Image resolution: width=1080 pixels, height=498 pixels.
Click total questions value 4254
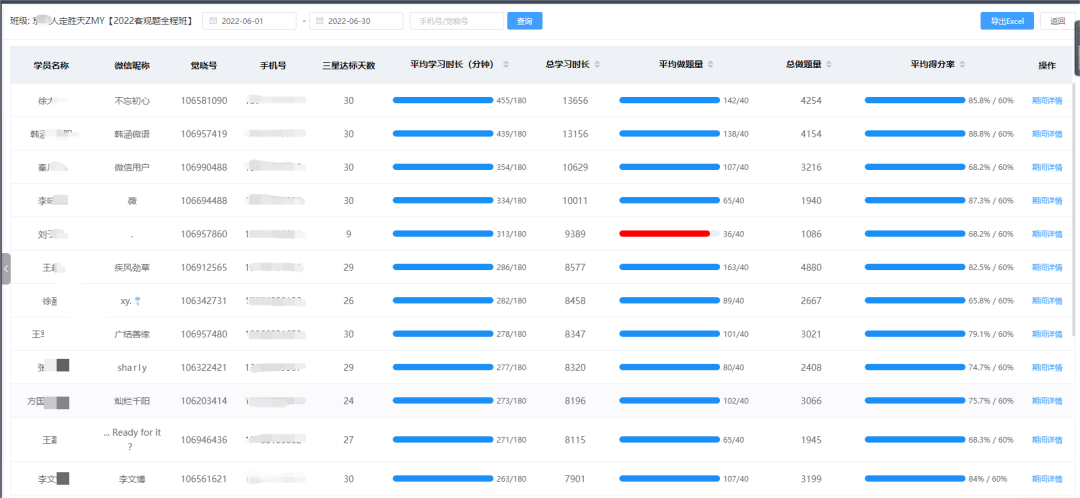coord(811,101)
